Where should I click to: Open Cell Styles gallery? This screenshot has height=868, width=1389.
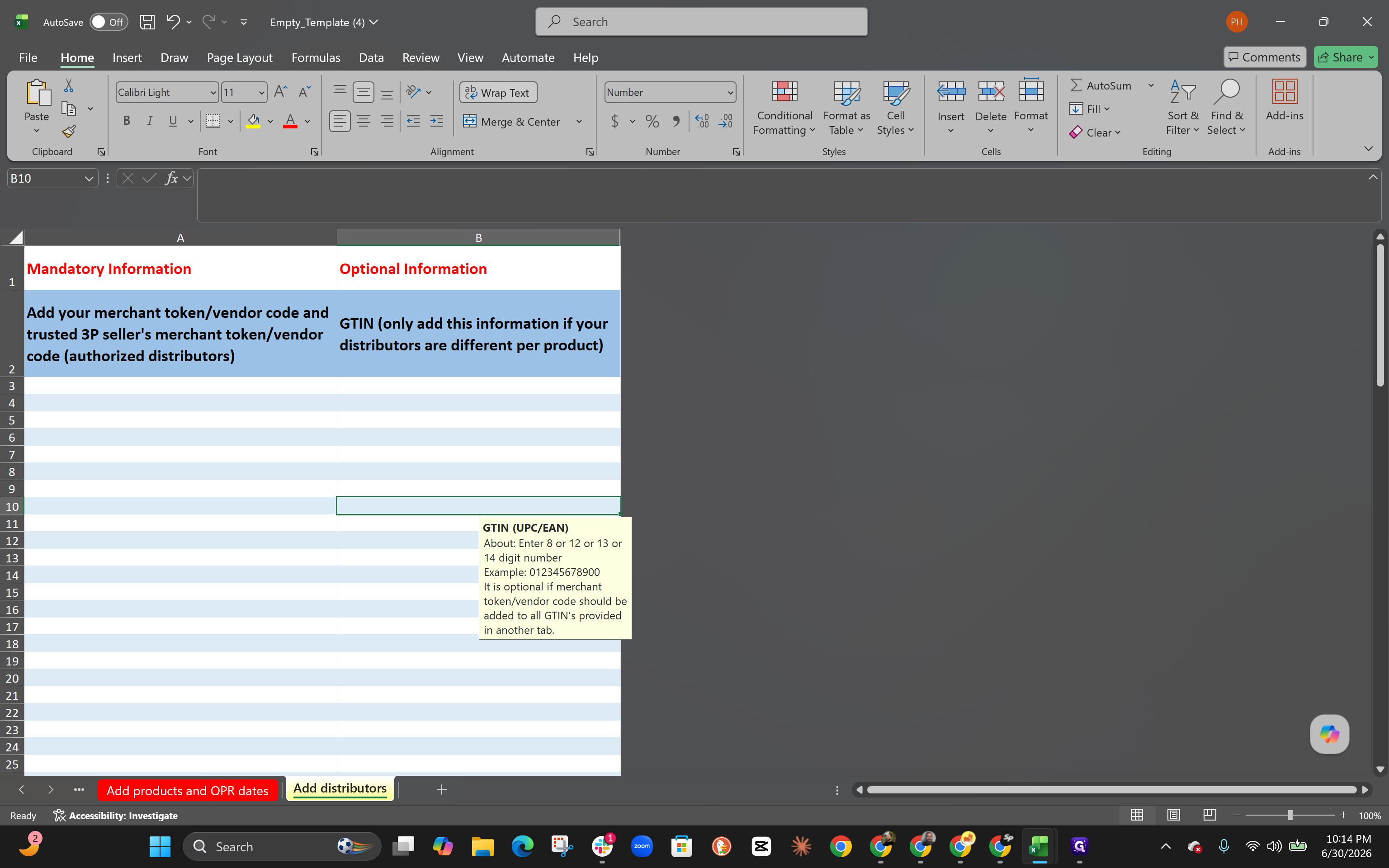(895, 107)
